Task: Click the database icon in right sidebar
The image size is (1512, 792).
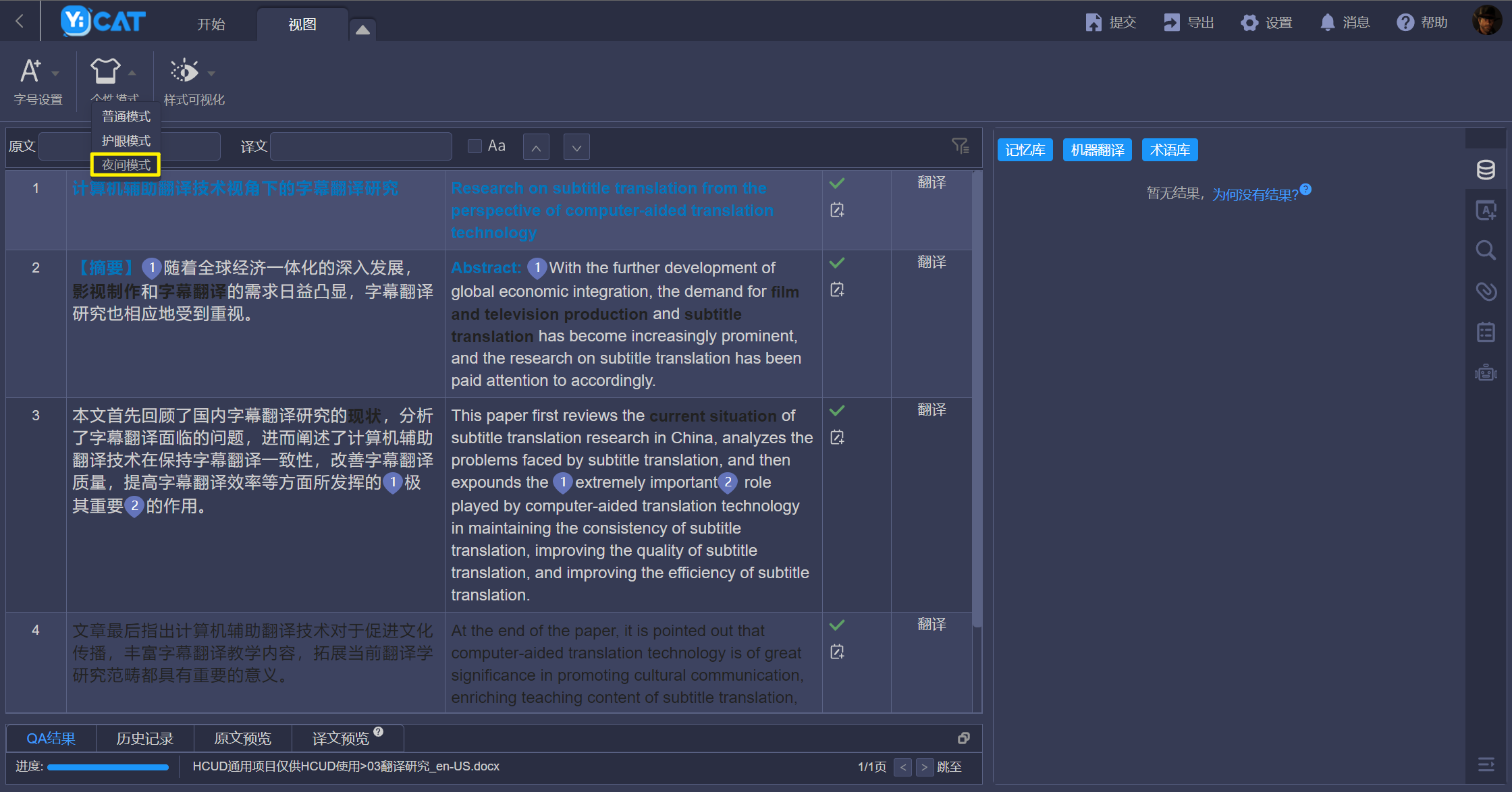Action: click(1486, 170)
